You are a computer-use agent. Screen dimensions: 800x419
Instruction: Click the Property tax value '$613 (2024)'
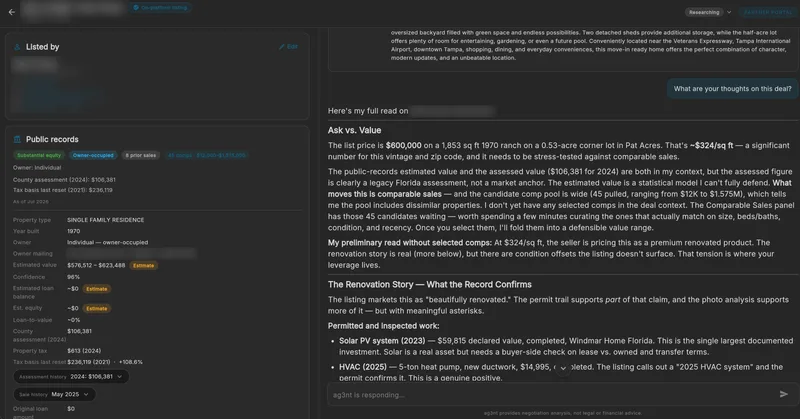pyautogui.click(x=84, y=351)
